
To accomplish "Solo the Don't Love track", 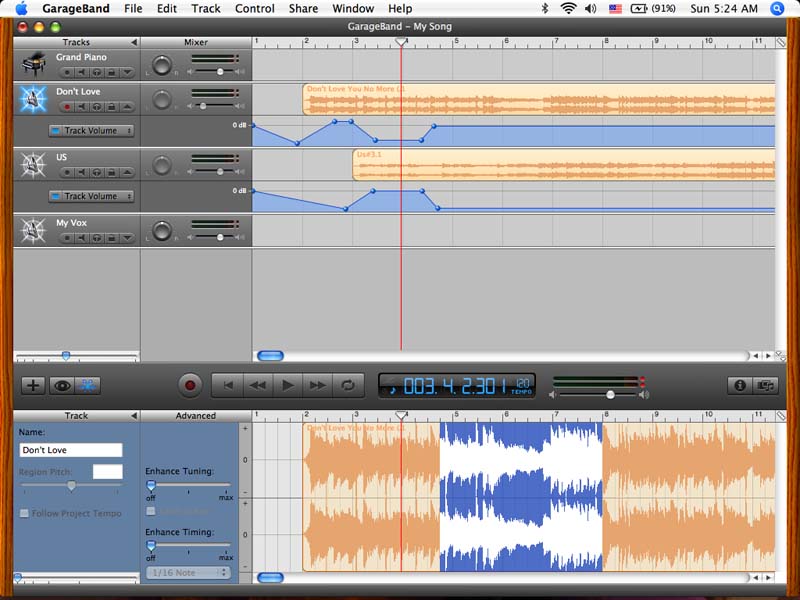I will 96,107.
